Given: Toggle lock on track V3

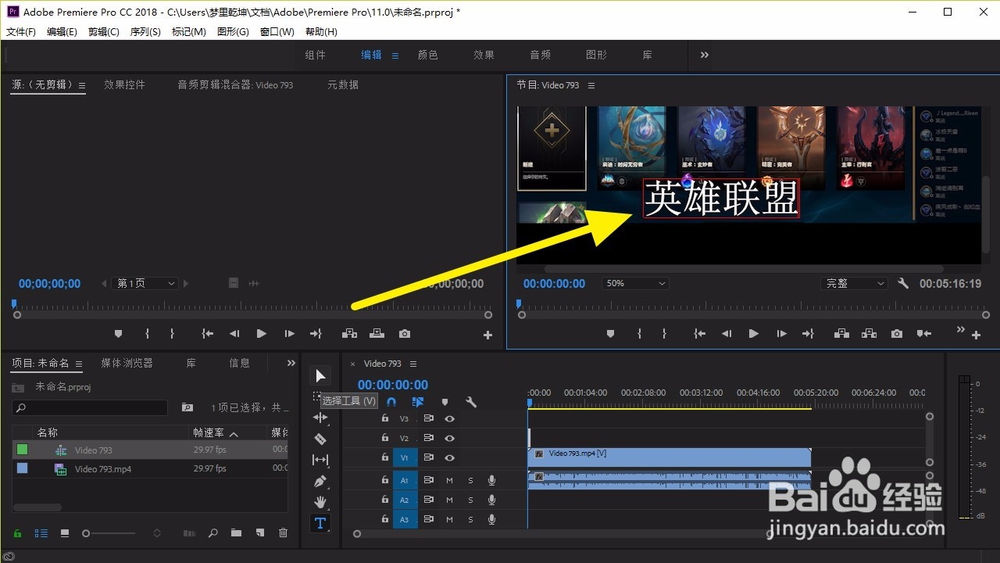Looking at the screenshot, I should coord(385,418).
